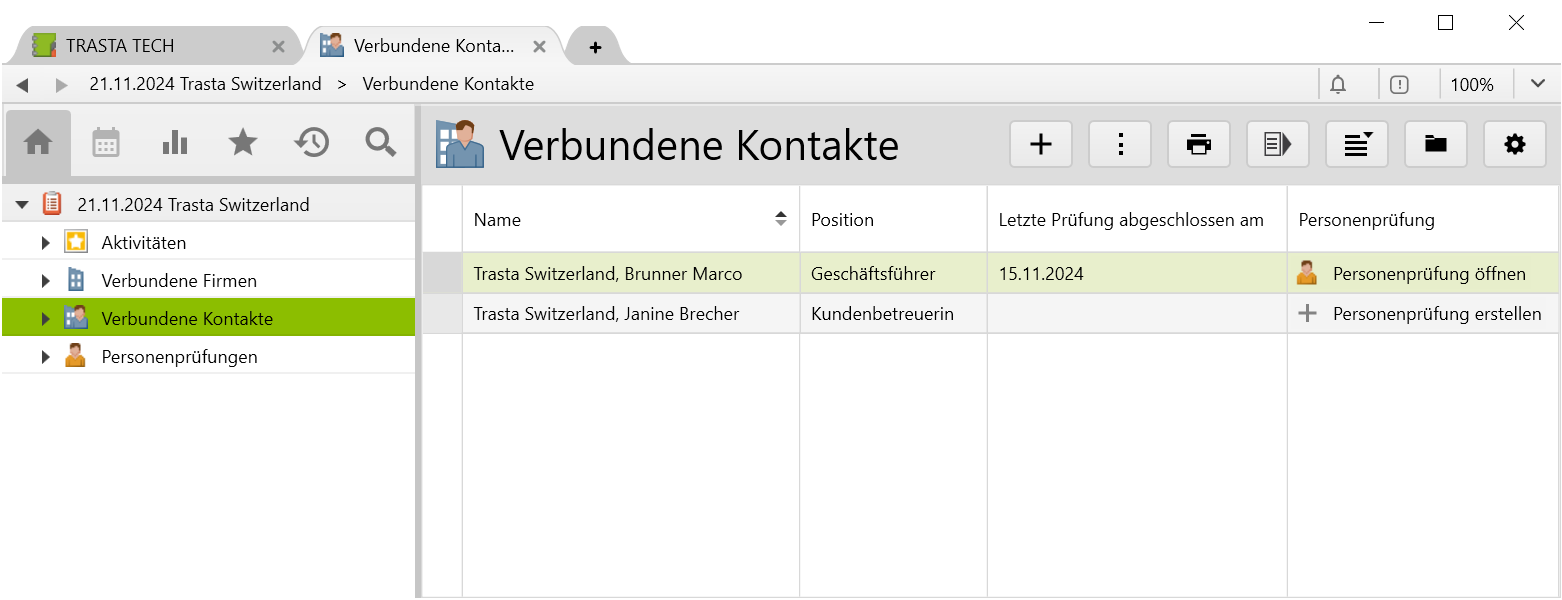Print the list using printer icon
Screen dimensions: 1562x600
pyautogui.click(x=1199, y=144)
